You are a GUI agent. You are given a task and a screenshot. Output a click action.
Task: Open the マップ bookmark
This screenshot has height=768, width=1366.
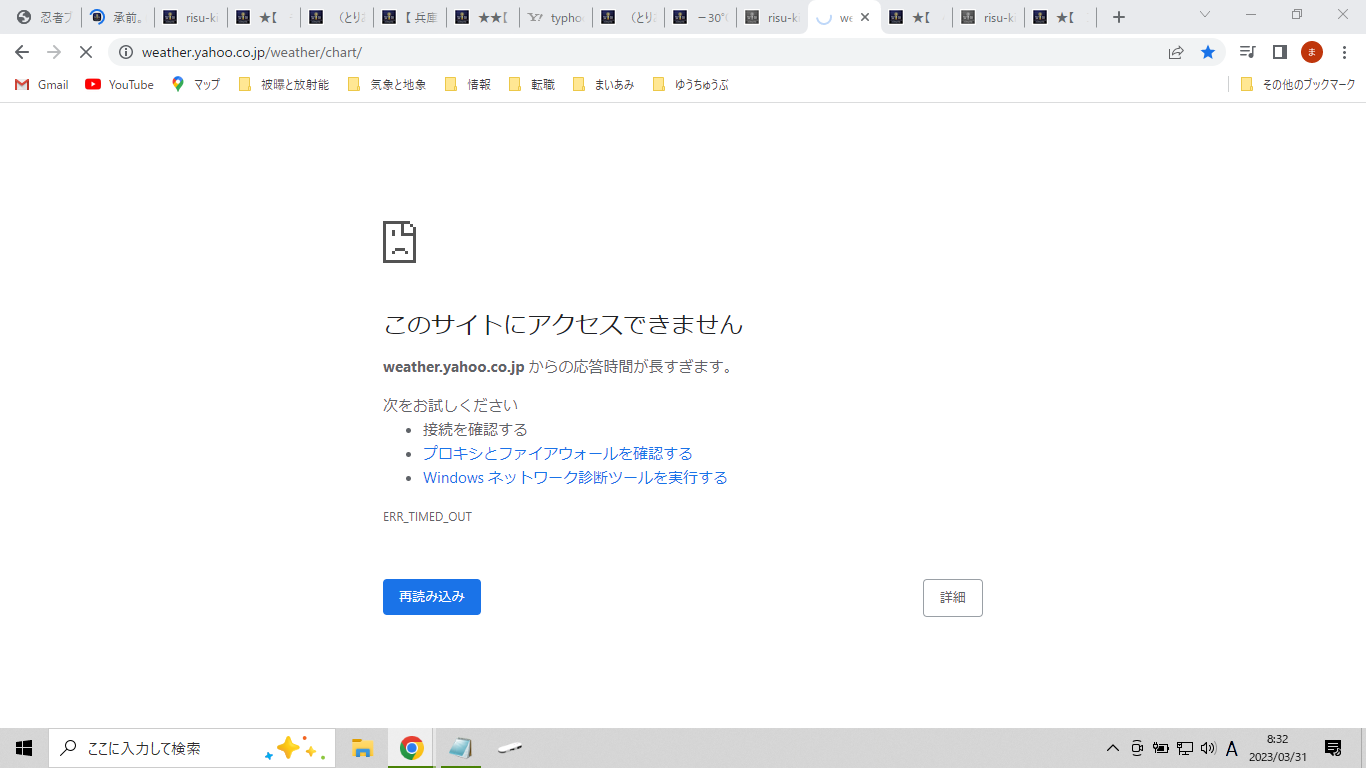pyautogui.click(x=196, y=85)
